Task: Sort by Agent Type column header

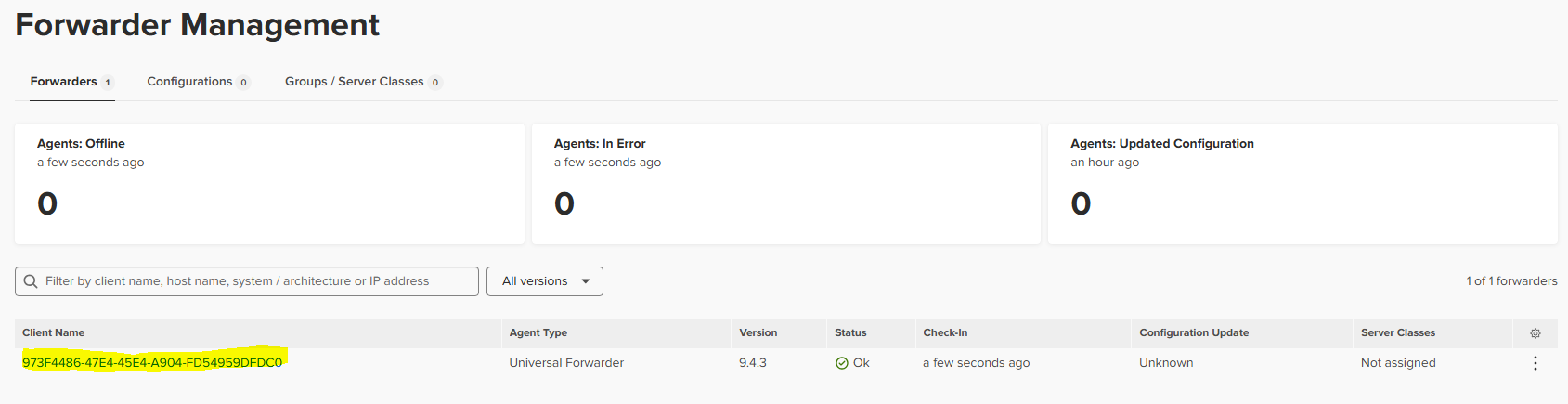Action: pos(538,332)
